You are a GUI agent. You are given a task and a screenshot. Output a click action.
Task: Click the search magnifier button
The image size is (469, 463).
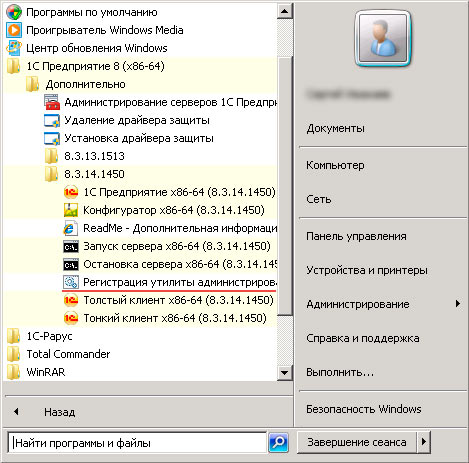(x=278, y=443)
